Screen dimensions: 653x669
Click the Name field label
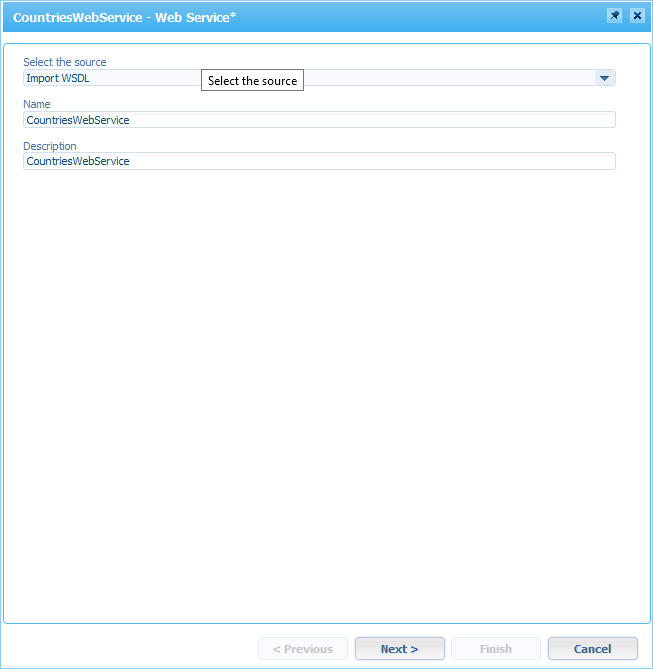point(37,104)
